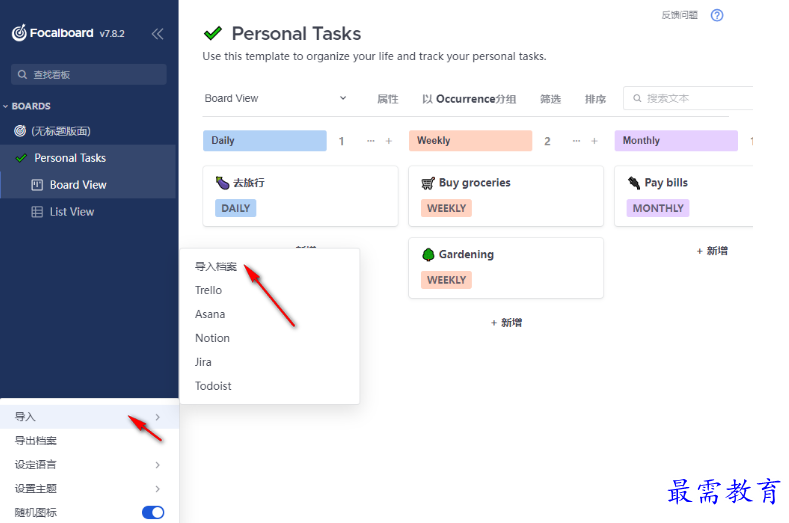Click the large green checkmark board icon in title

tap(213, 34)
